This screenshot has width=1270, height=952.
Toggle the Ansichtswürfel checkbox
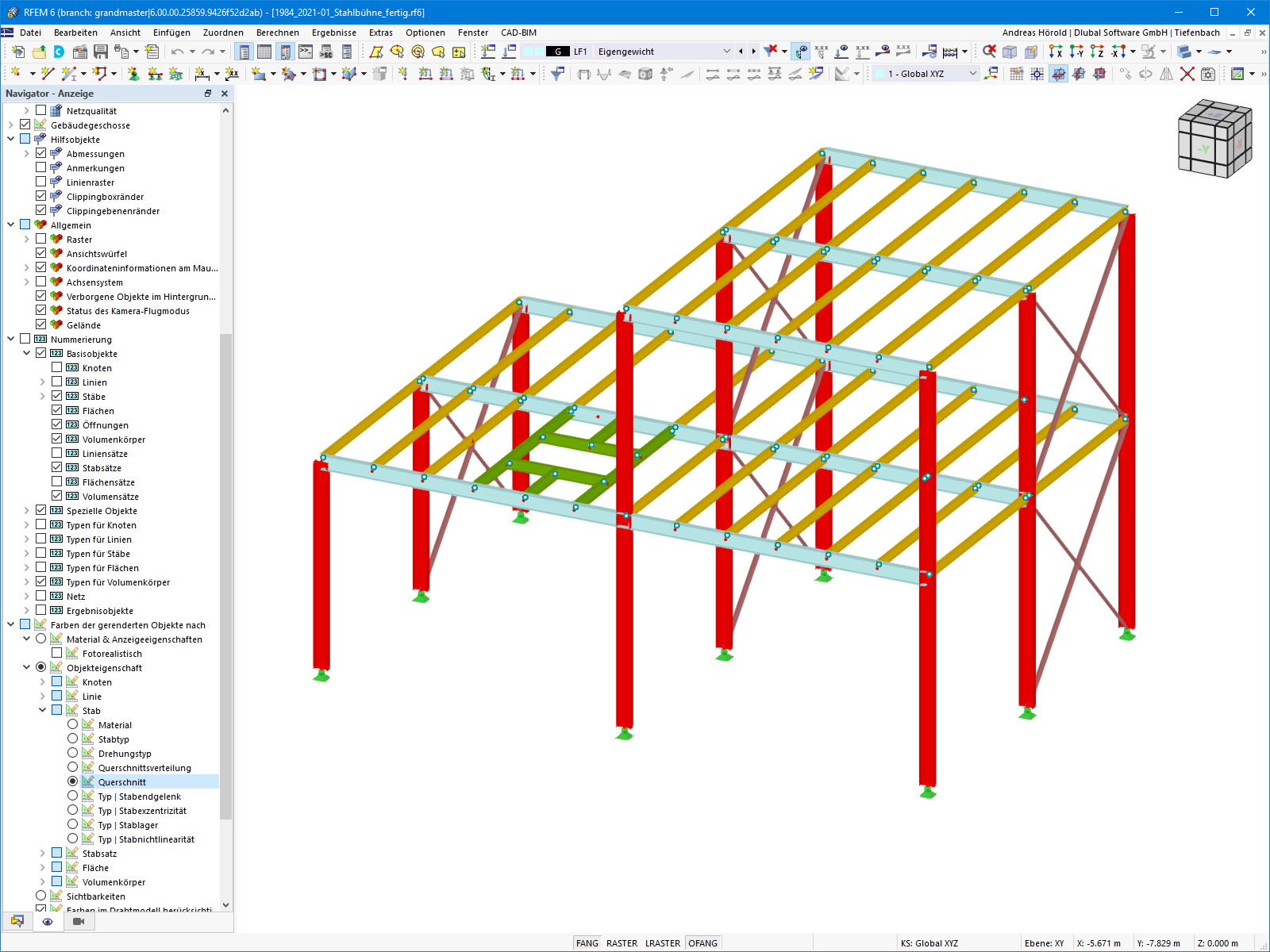tap(41, 253)
